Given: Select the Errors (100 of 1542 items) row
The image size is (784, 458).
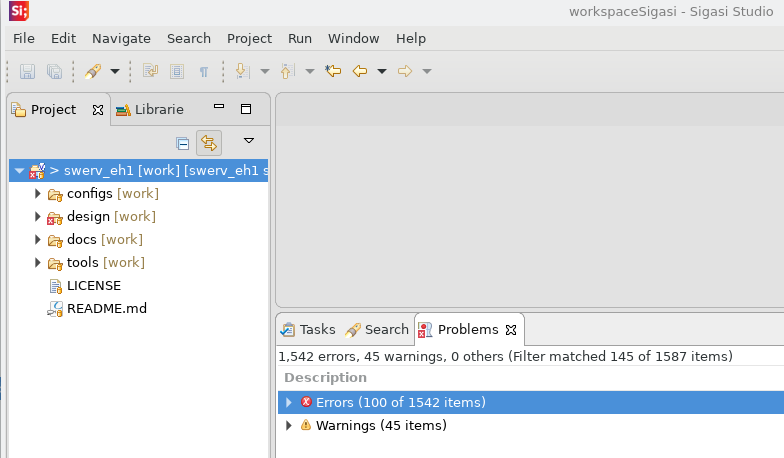Looking at the screenshot, I should tap(531, 402).
